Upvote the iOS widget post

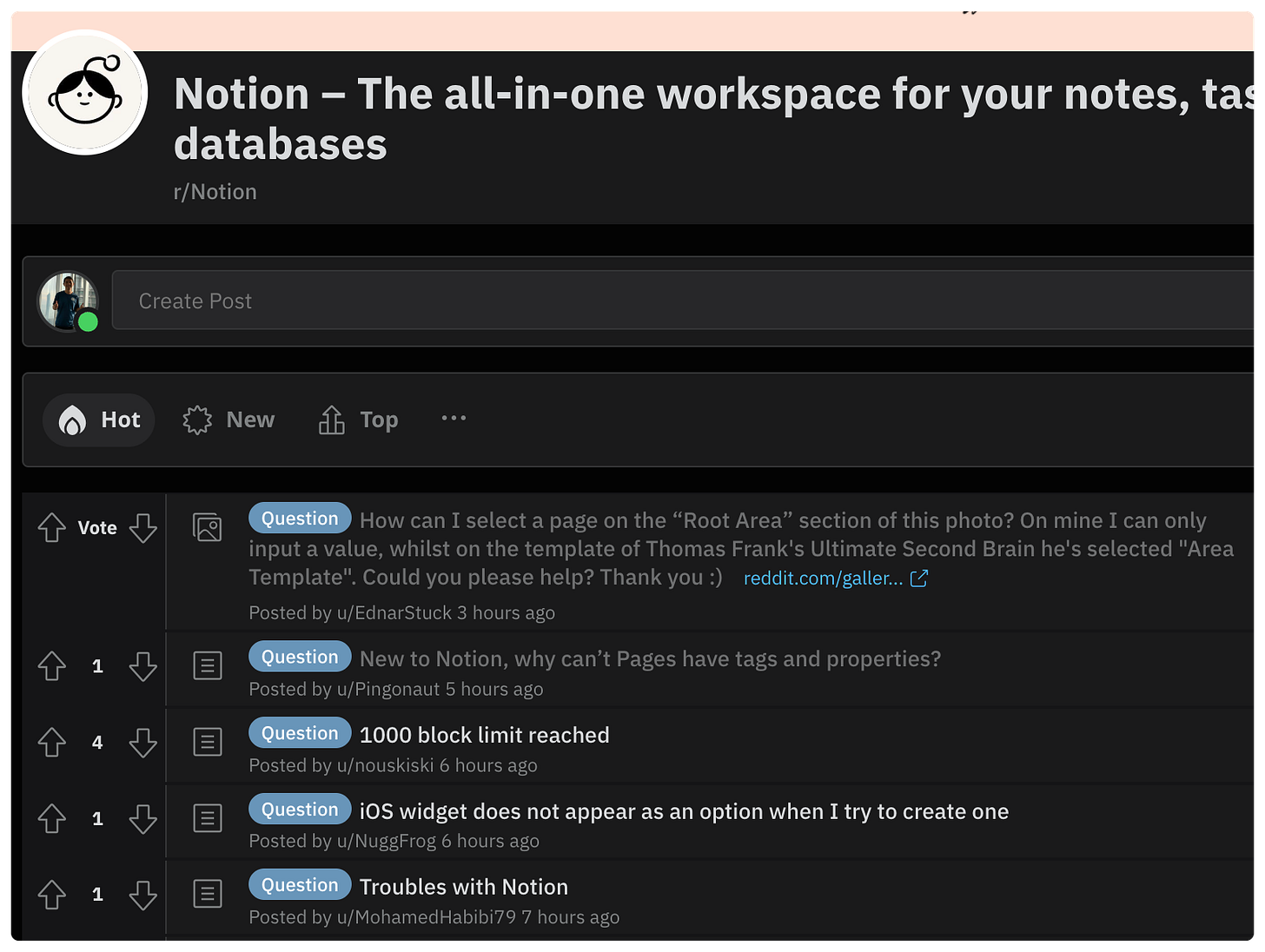52,818
